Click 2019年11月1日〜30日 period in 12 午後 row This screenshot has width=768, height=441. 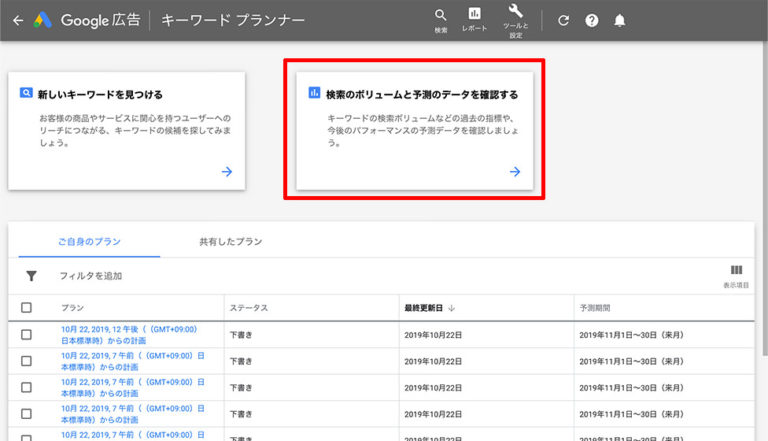(631, 335)
